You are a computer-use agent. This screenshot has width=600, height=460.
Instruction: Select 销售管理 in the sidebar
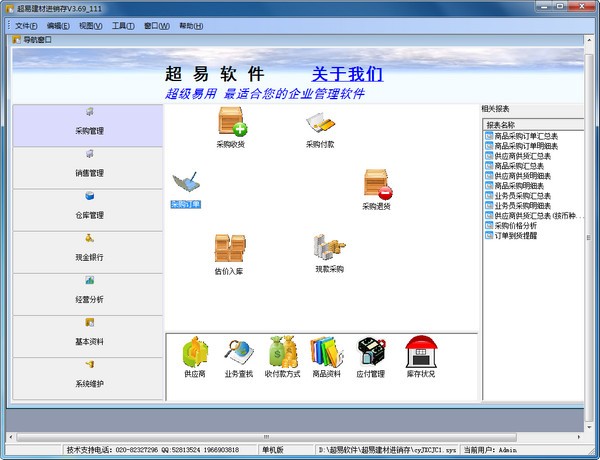(x=88, y=168)
